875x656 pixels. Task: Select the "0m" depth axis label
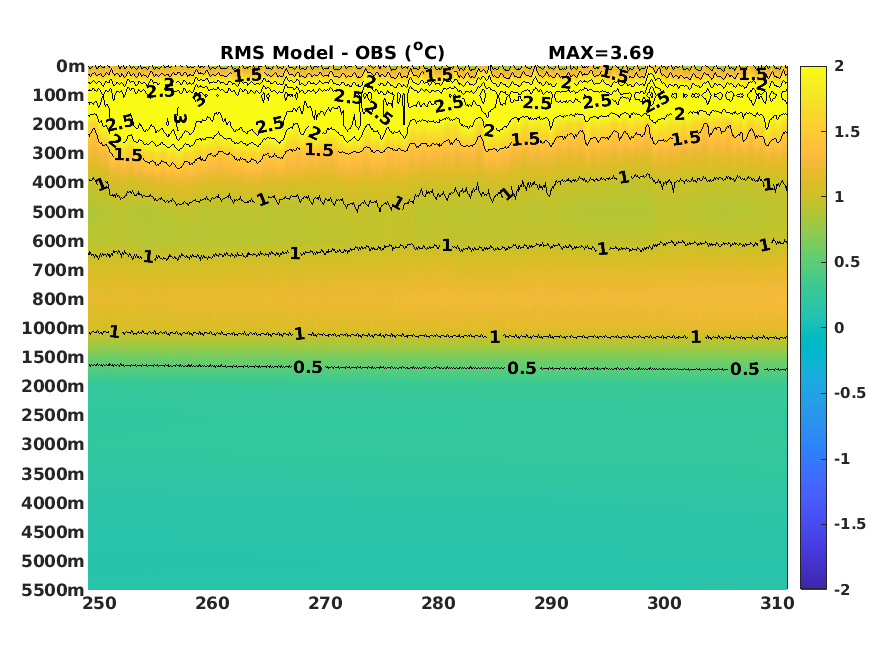pyautogui.click(x=70, y=66)
